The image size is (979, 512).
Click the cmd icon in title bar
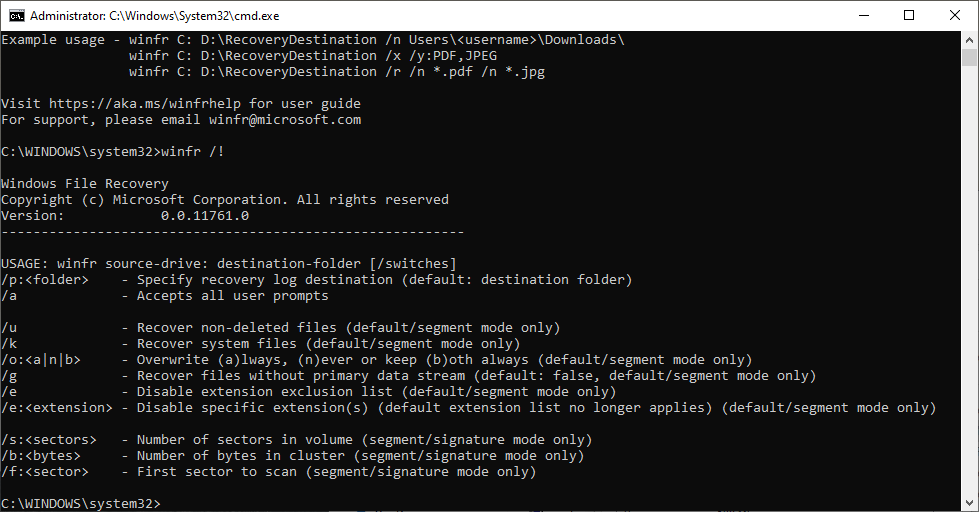(x=16, y=16)
